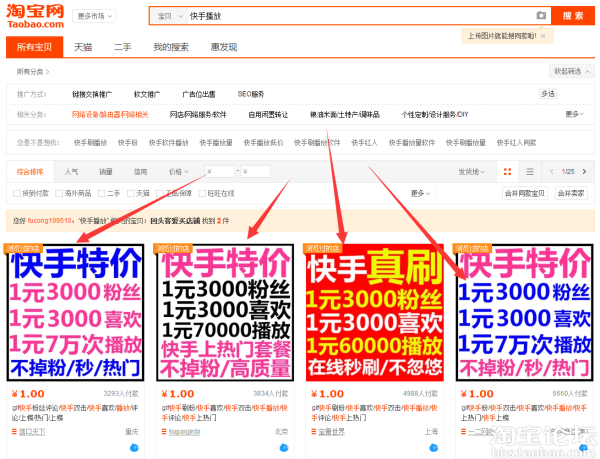The height and width of the screenshot is (459, 600).
Task: Open kupaojinbi shop link
Action: tap(184, 431)
